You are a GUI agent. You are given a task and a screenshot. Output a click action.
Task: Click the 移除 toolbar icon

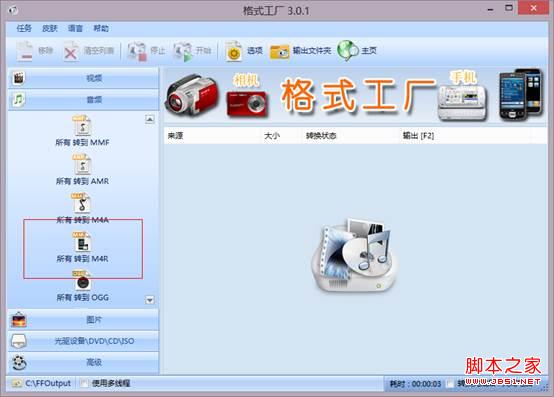(25, 51)
